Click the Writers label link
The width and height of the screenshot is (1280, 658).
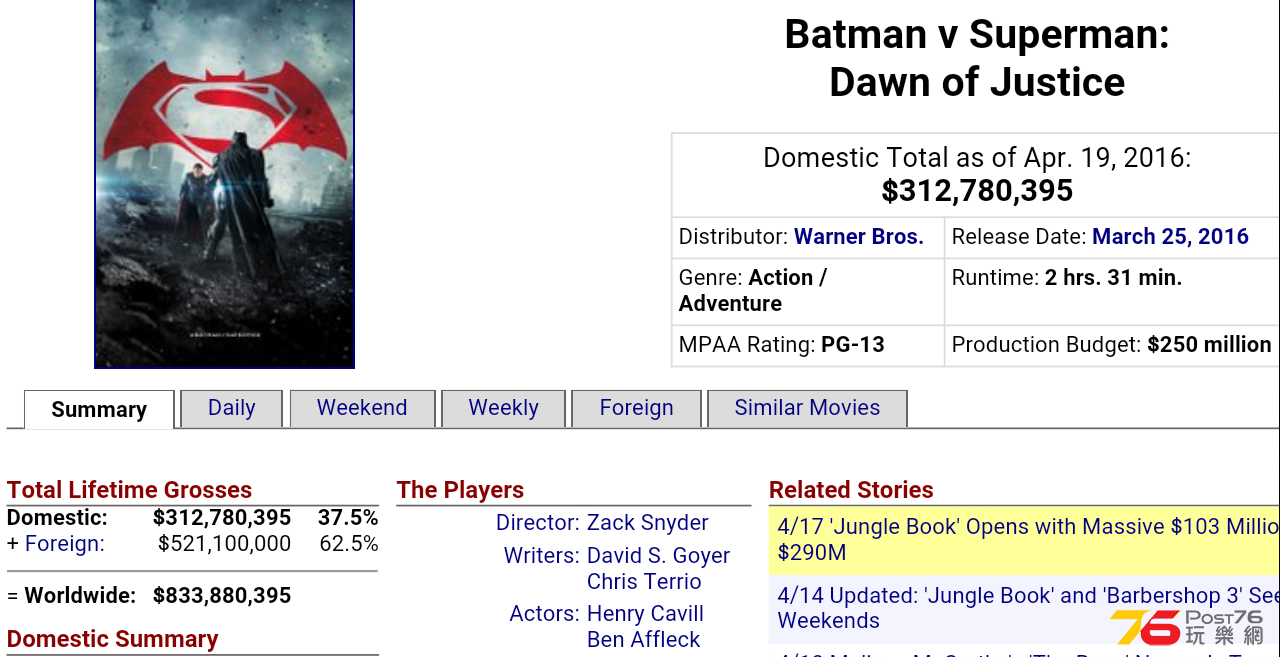pyautogui.click(x=542, y=556)
